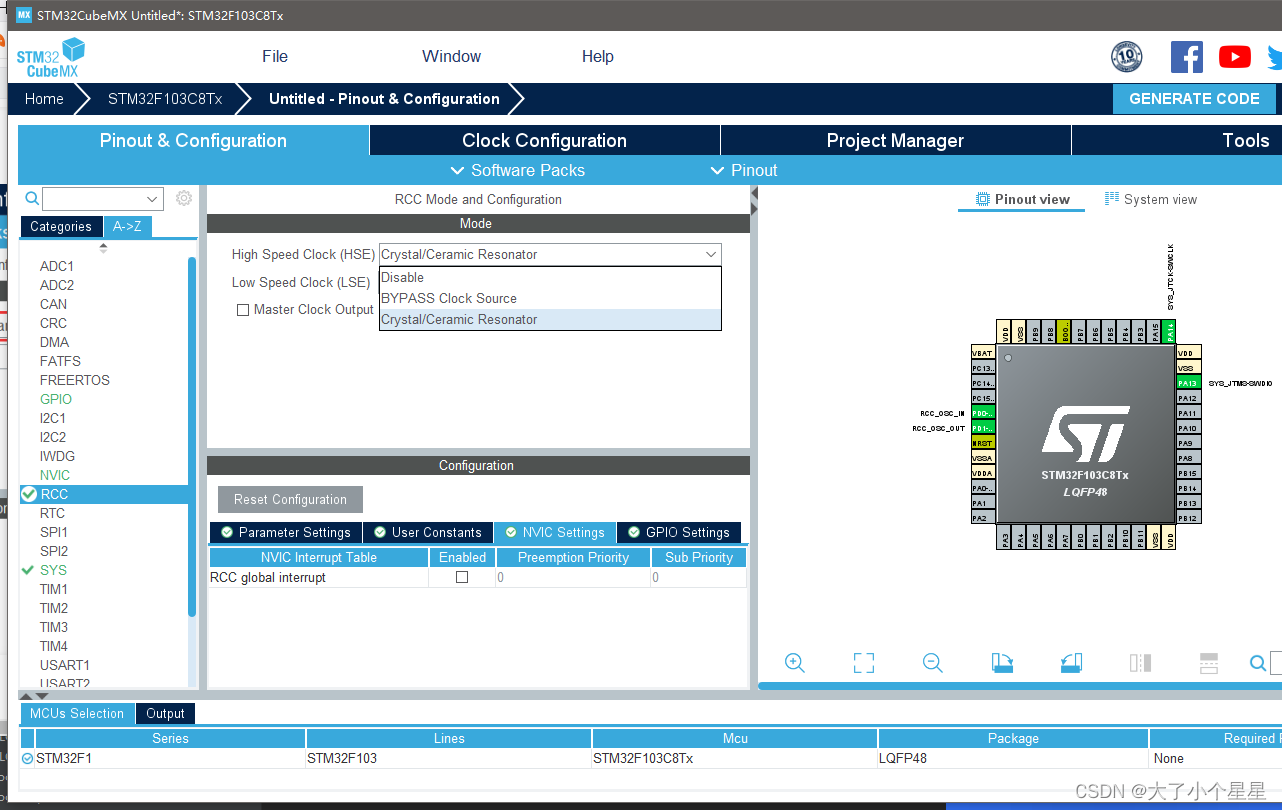The height and width of the screenshot is (810, 1282).
Task: Click the vertical split view icon
Action: [1140, 662]
